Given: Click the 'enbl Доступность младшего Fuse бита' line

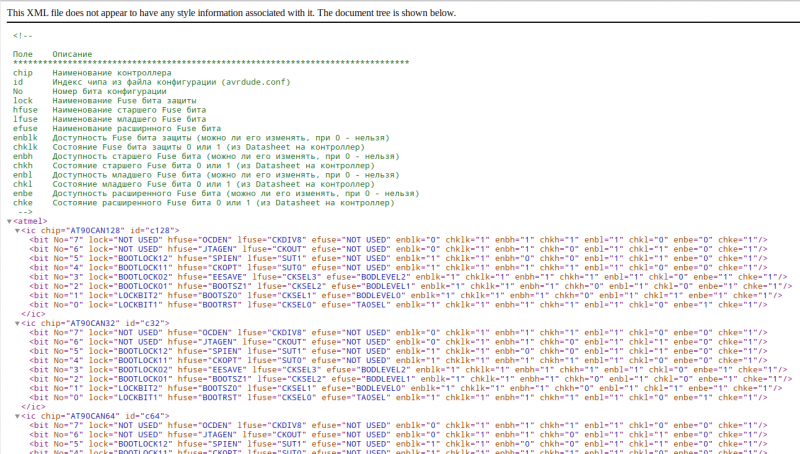Looking at the screenshot, I should pyautogui.click(x=206, y=175).
